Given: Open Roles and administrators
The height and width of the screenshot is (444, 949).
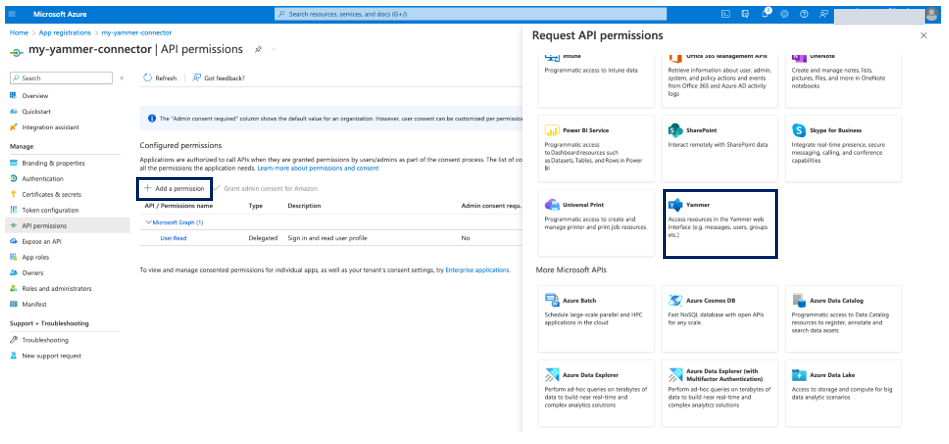Looking at the screenshot, I should [57, 289].
